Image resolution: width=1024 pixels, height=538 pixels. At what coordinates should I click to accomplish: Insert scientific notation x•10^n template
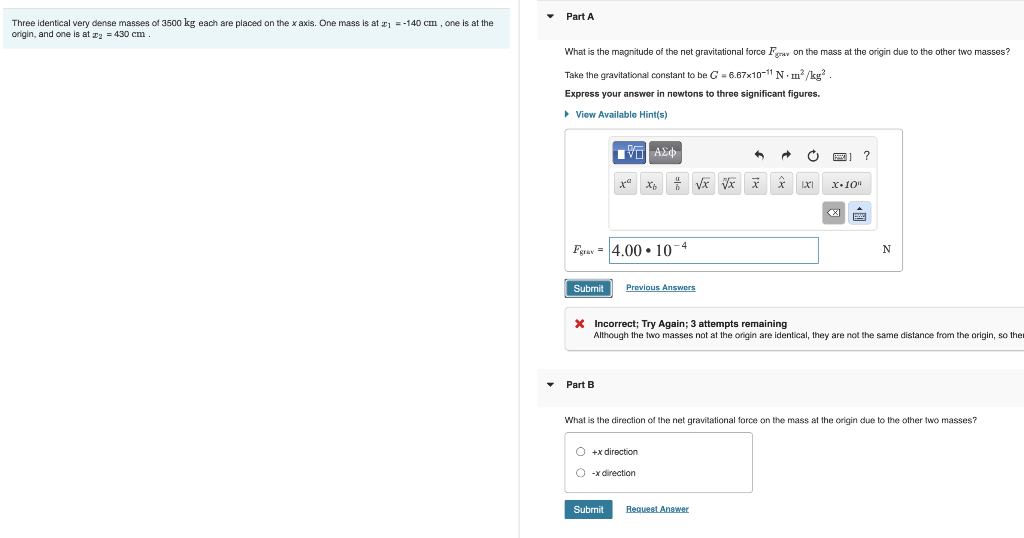click(846, 184)
